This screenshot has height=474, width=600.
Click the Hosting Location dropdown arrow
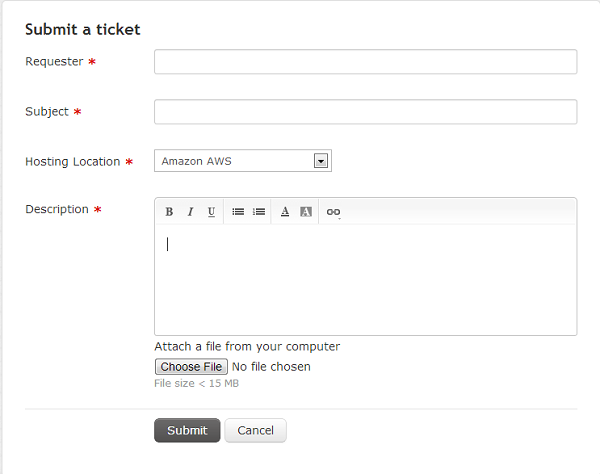[x=321, y=161]
